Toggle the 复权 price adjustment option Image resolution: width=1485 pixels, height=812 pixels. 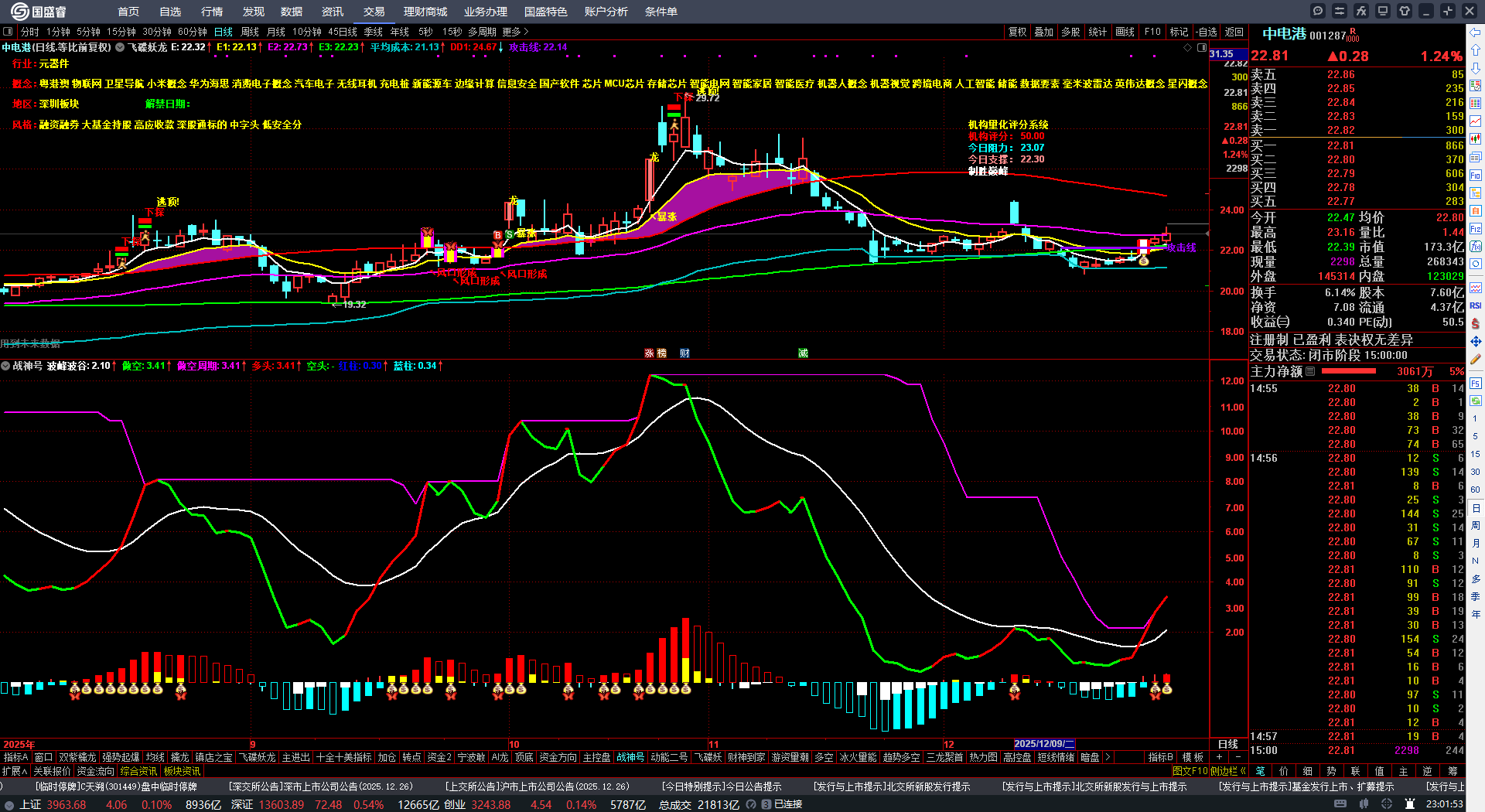(1017, 32)
